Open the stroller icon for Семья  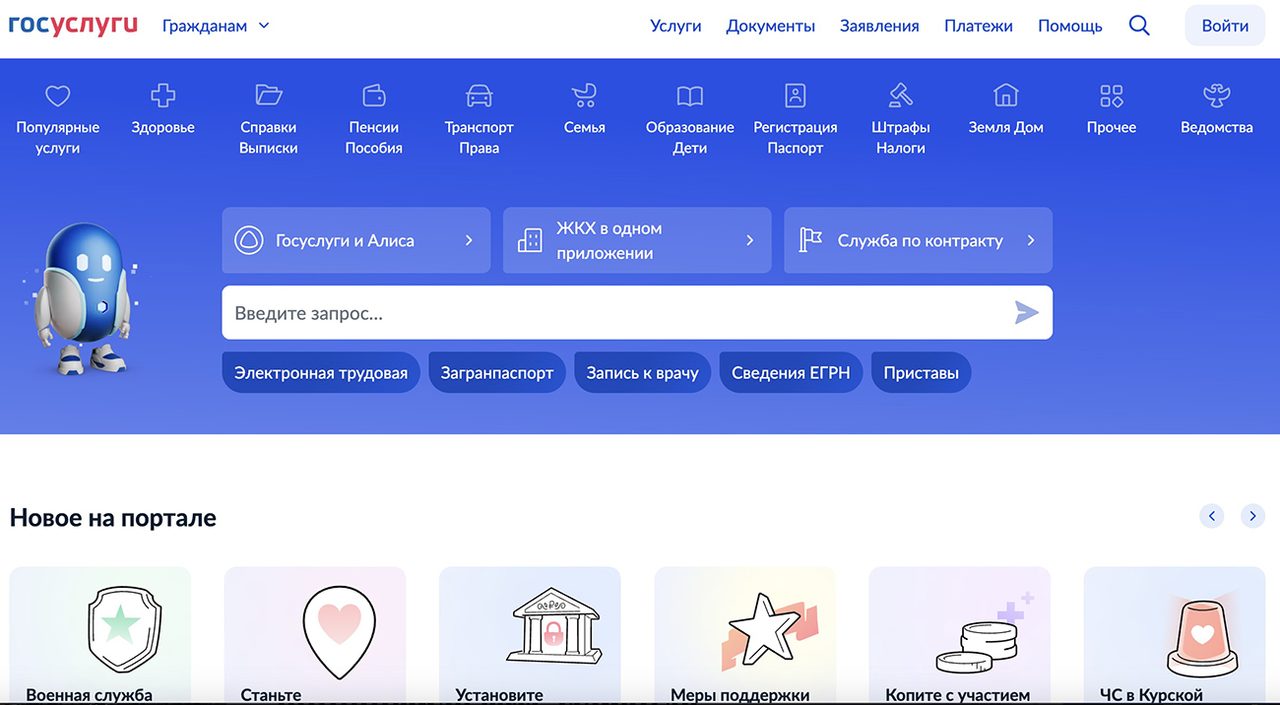tap(584, 96)
